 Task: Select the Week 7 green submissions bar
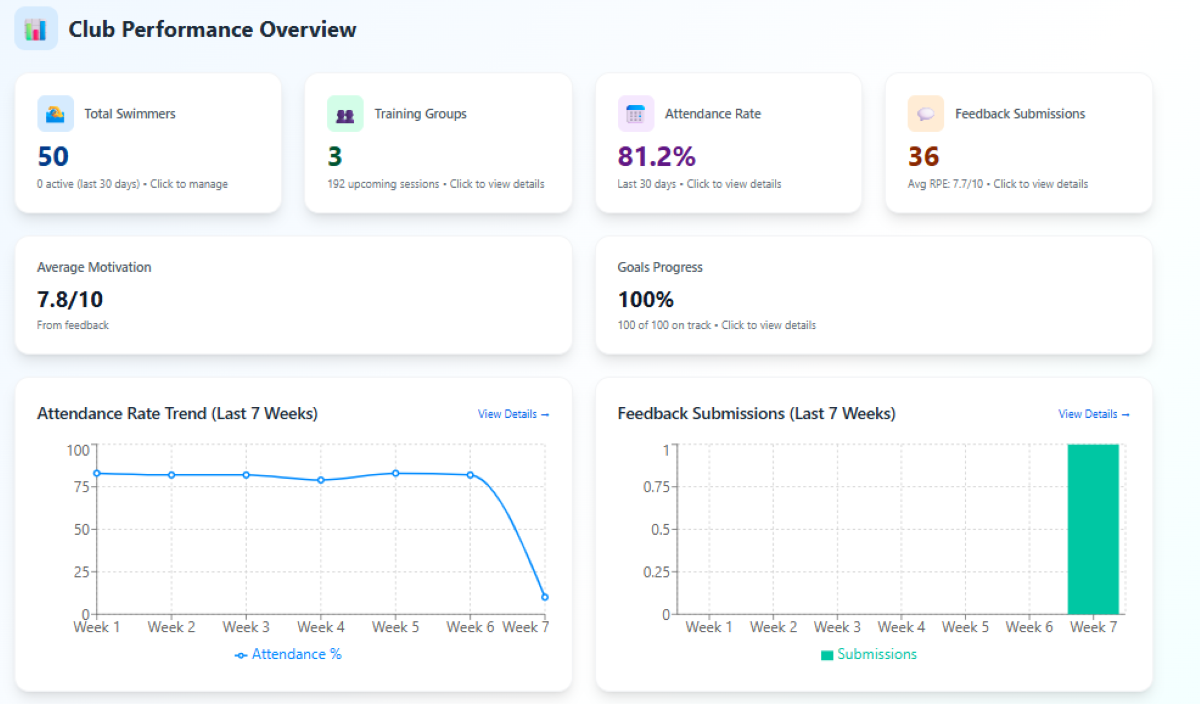click(x=1093, y=529)
